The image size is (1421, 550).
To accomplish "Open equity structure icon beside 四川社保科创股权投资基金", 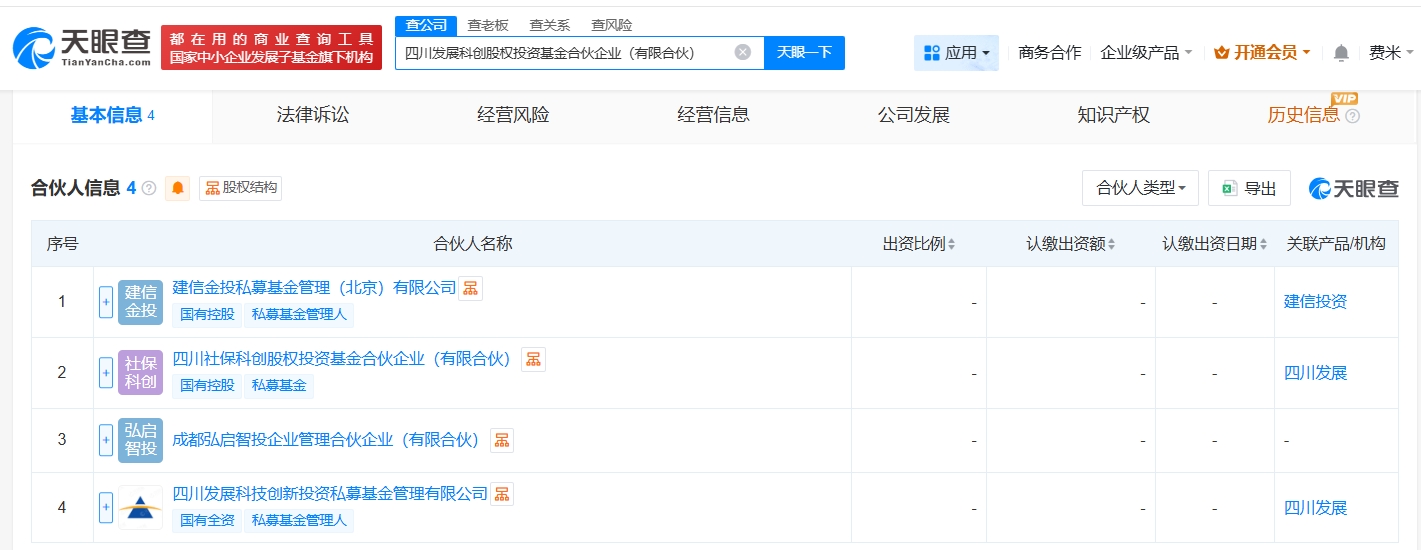I will pos(533,359).
